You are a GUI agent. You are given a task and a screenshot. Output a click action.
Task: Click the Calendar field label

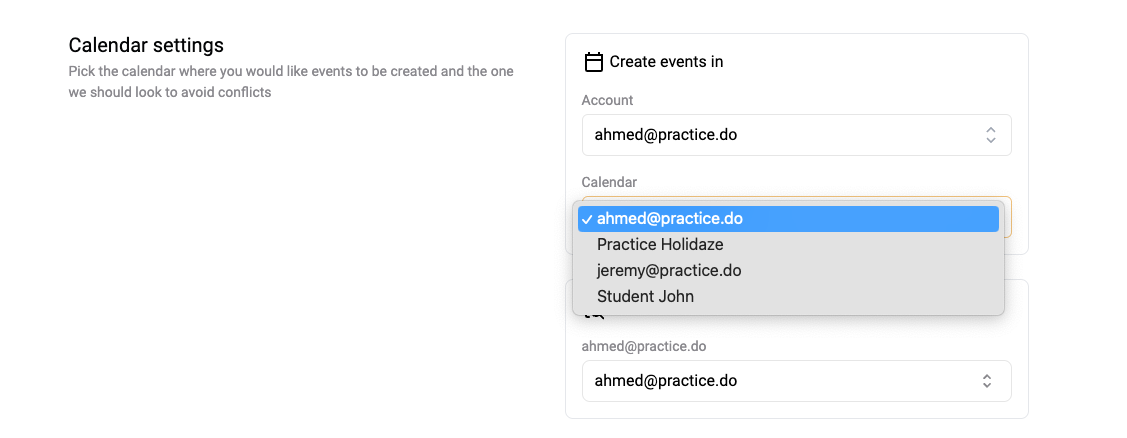point(610,182)
